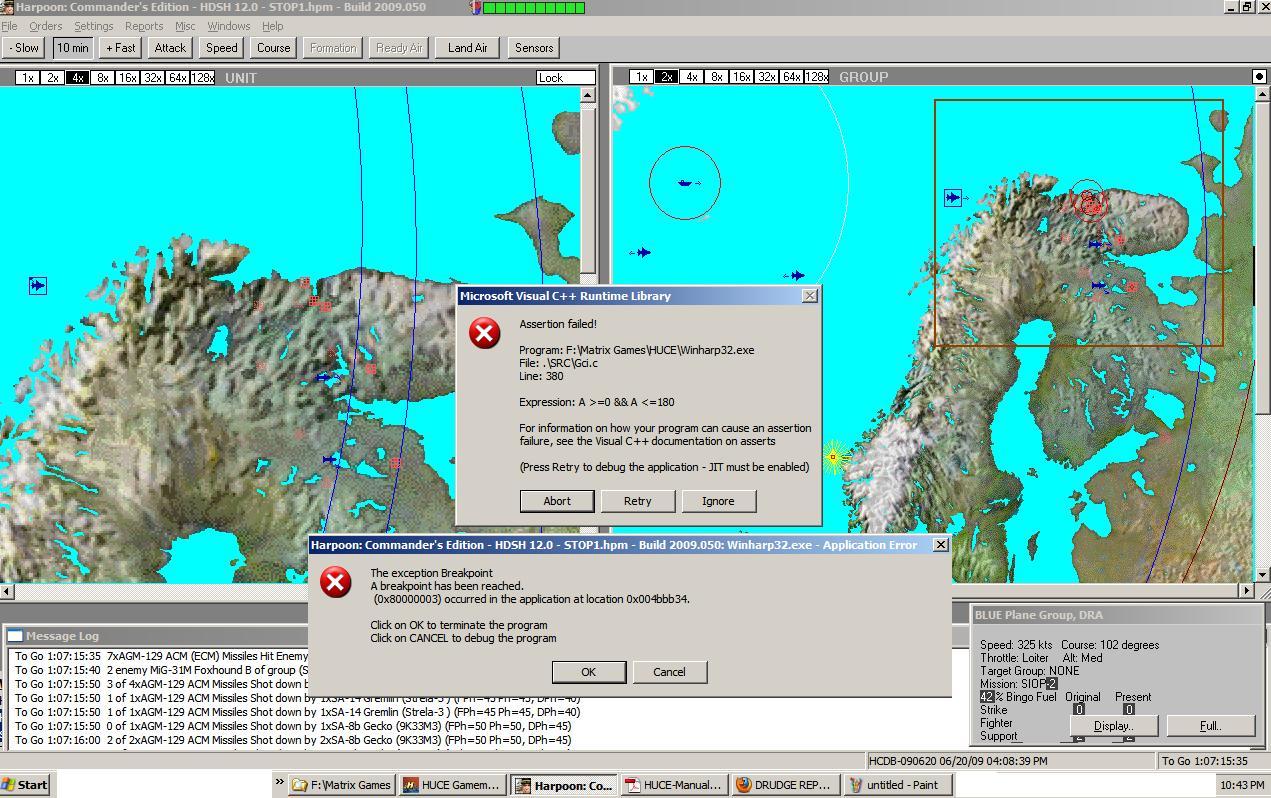1271x798 pixels.
Task: Open the Orders menu
Action: point(45,26)
